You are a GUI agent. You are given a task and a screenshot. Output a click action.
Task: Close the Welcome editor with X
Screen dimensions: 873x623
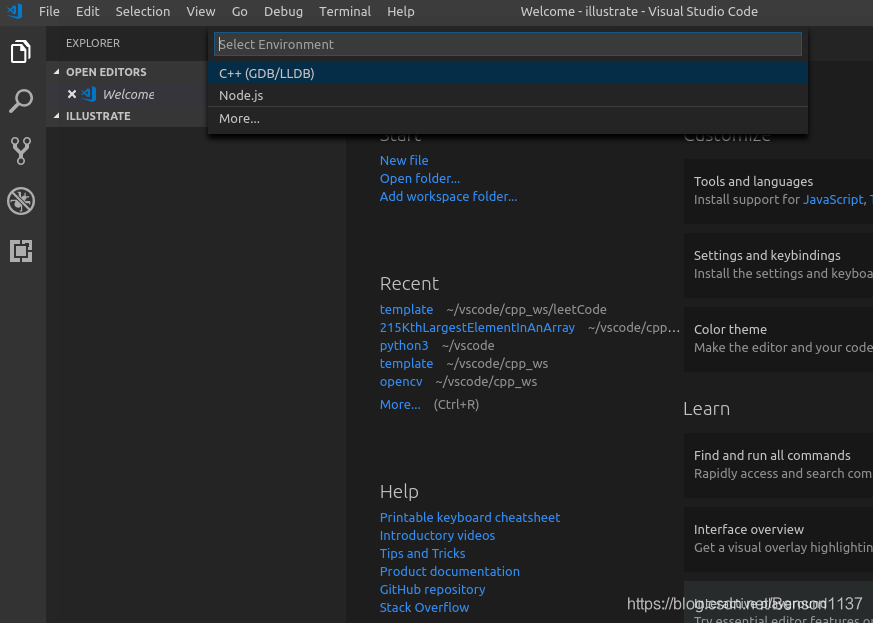point(72,94)
